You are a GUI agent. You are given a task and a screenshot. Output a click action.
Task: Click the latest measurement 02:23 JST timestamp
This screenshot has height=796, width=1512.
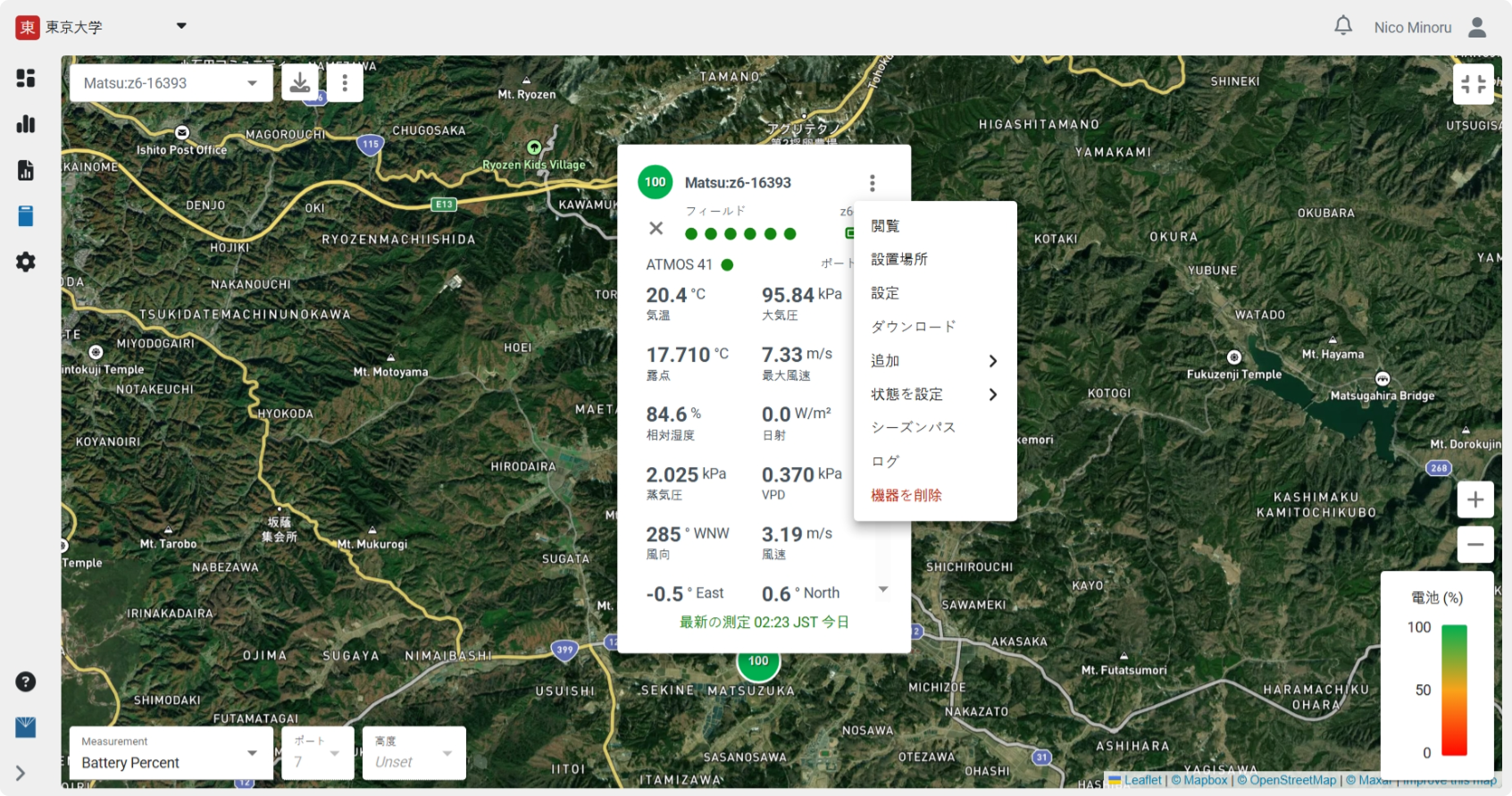point(764,622)
